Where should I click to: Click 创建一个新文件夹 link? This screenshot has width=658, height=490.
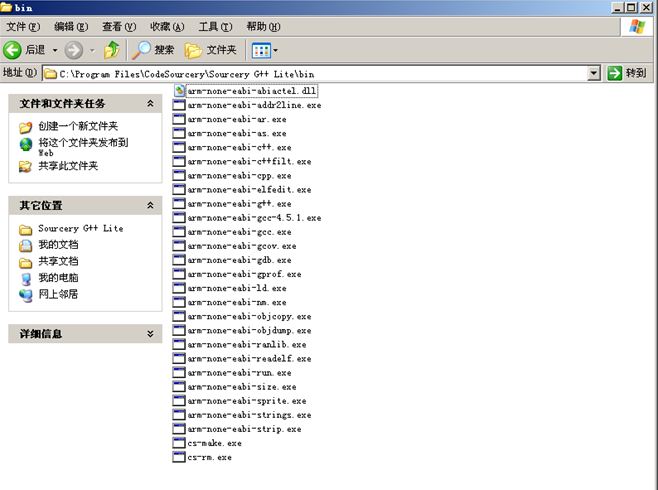(78, 126)
